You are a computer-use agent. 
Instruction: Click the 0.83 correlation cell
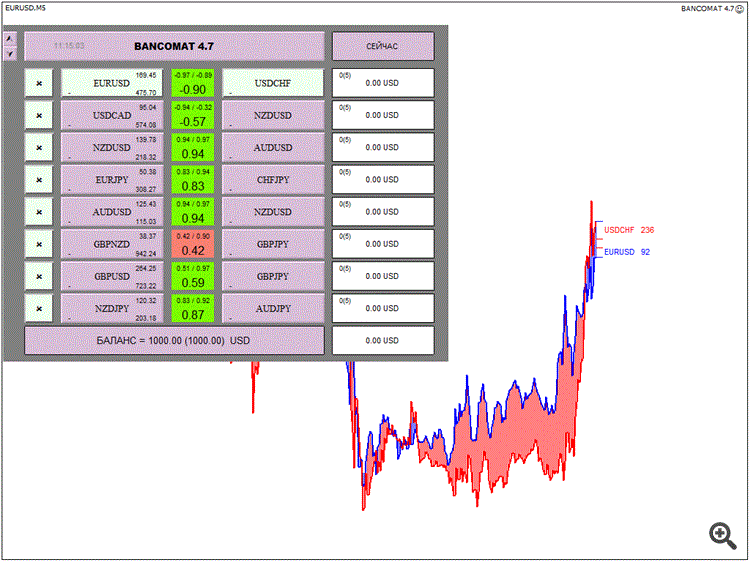click(193, 180)
